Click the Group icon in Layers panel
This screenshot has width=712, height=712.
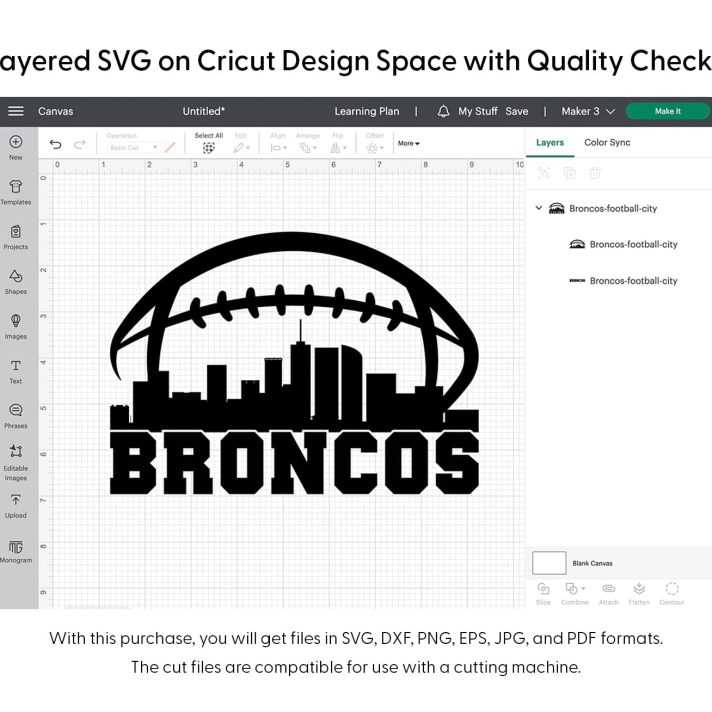(x=544, y=173)
